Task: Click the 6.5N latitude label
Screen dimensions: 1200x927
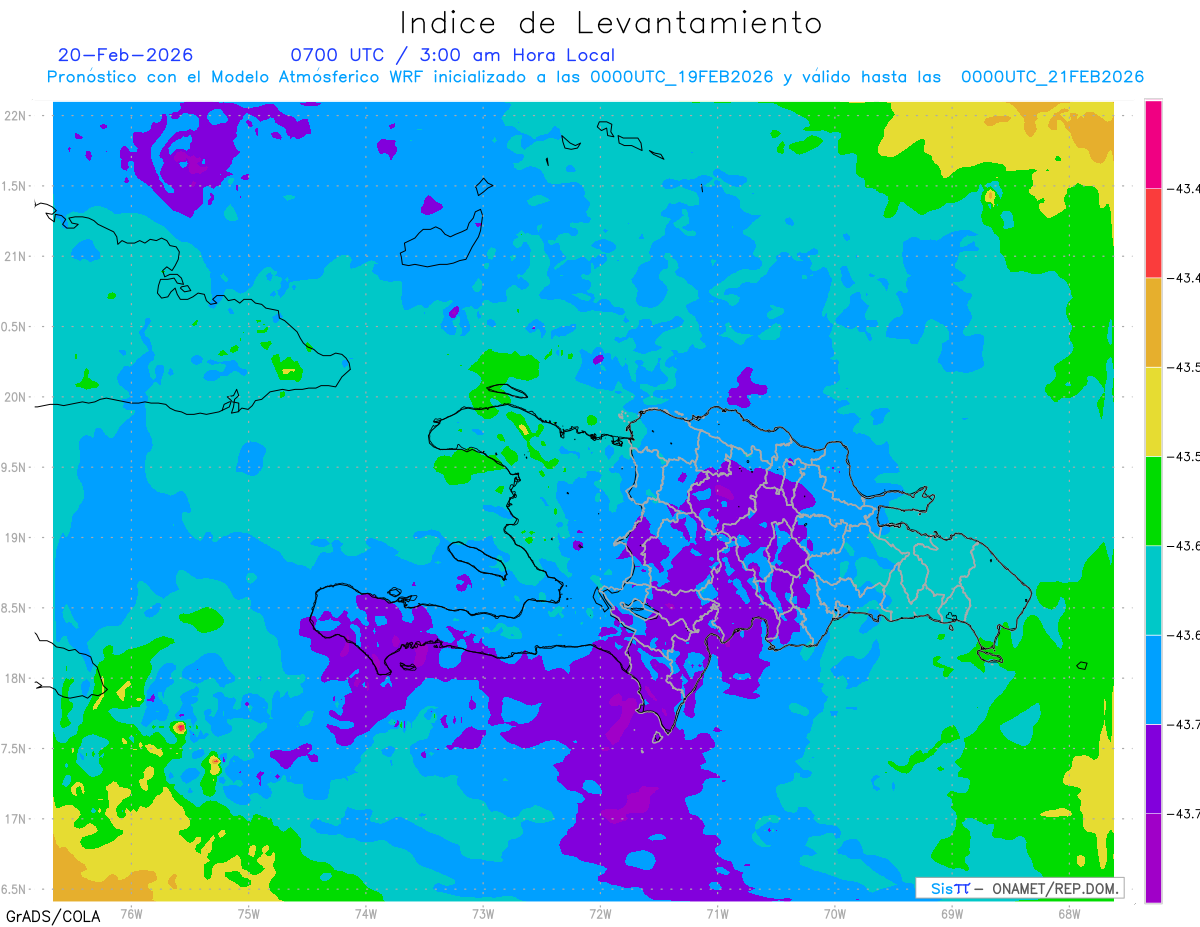Action: coord(15,889)
